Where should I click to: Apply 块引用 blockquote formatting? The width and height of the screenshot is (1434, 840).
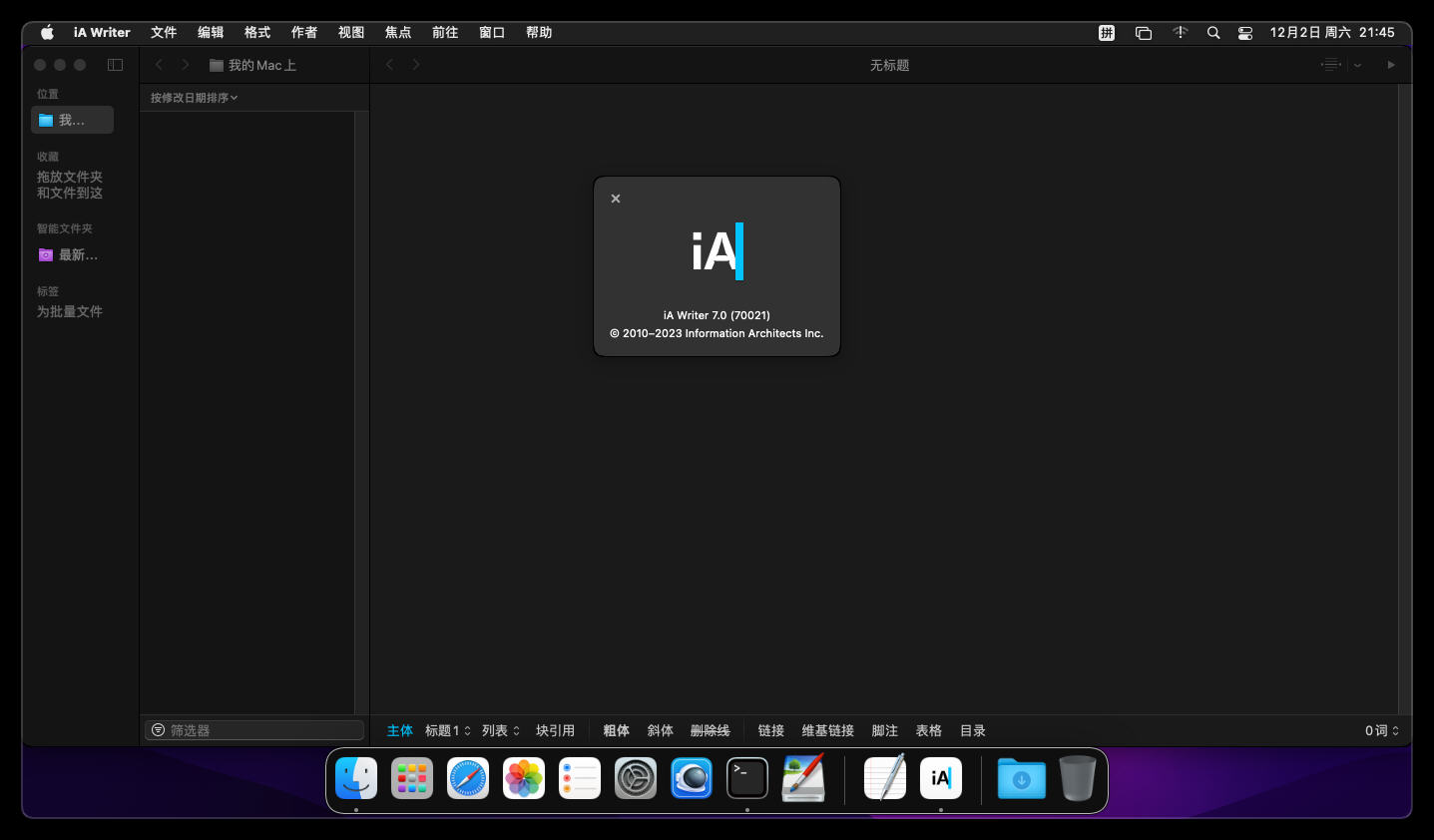[x=555, y=730]
